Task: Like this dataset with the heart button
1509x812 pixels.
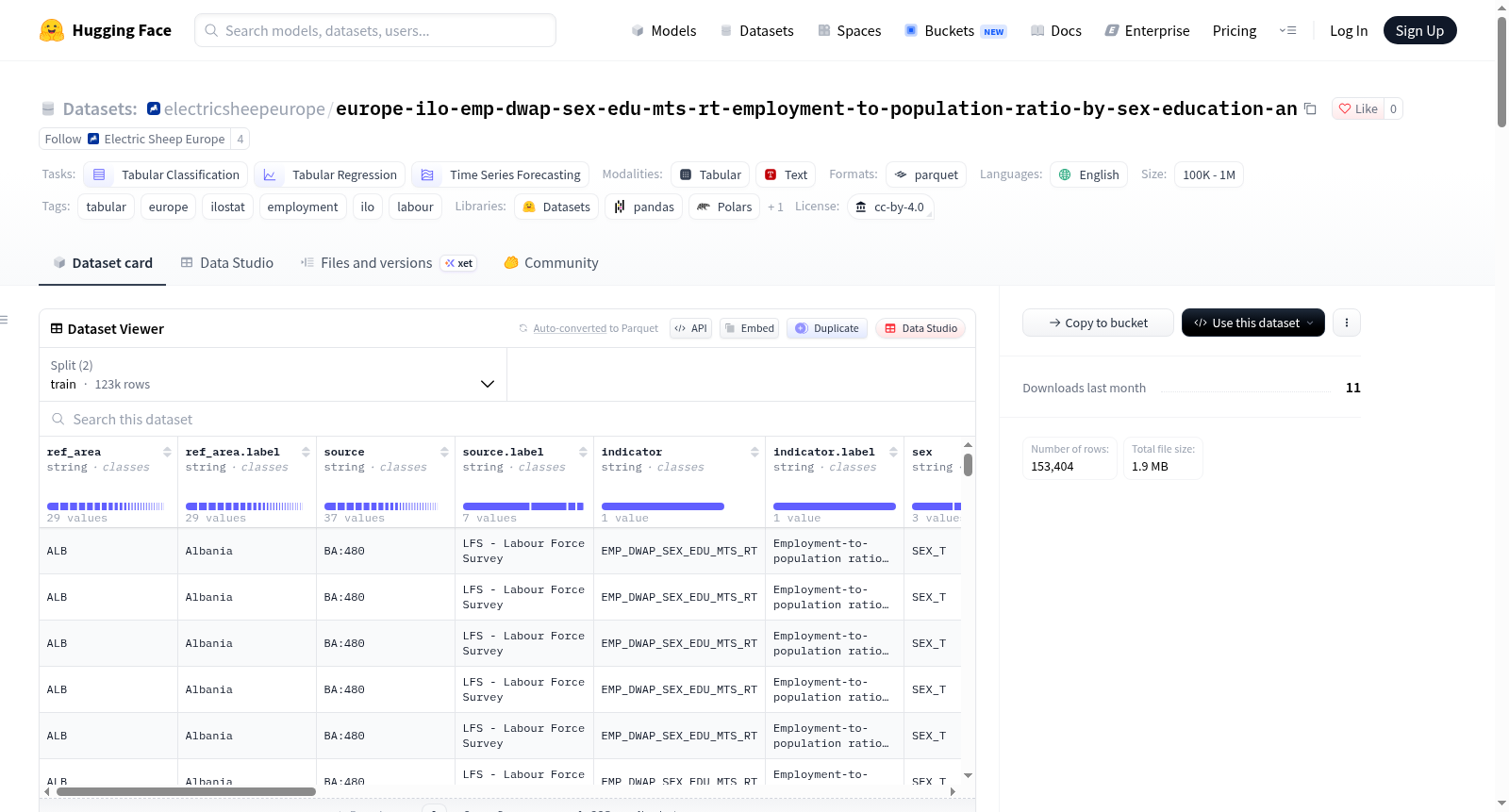Action: 1358,108
